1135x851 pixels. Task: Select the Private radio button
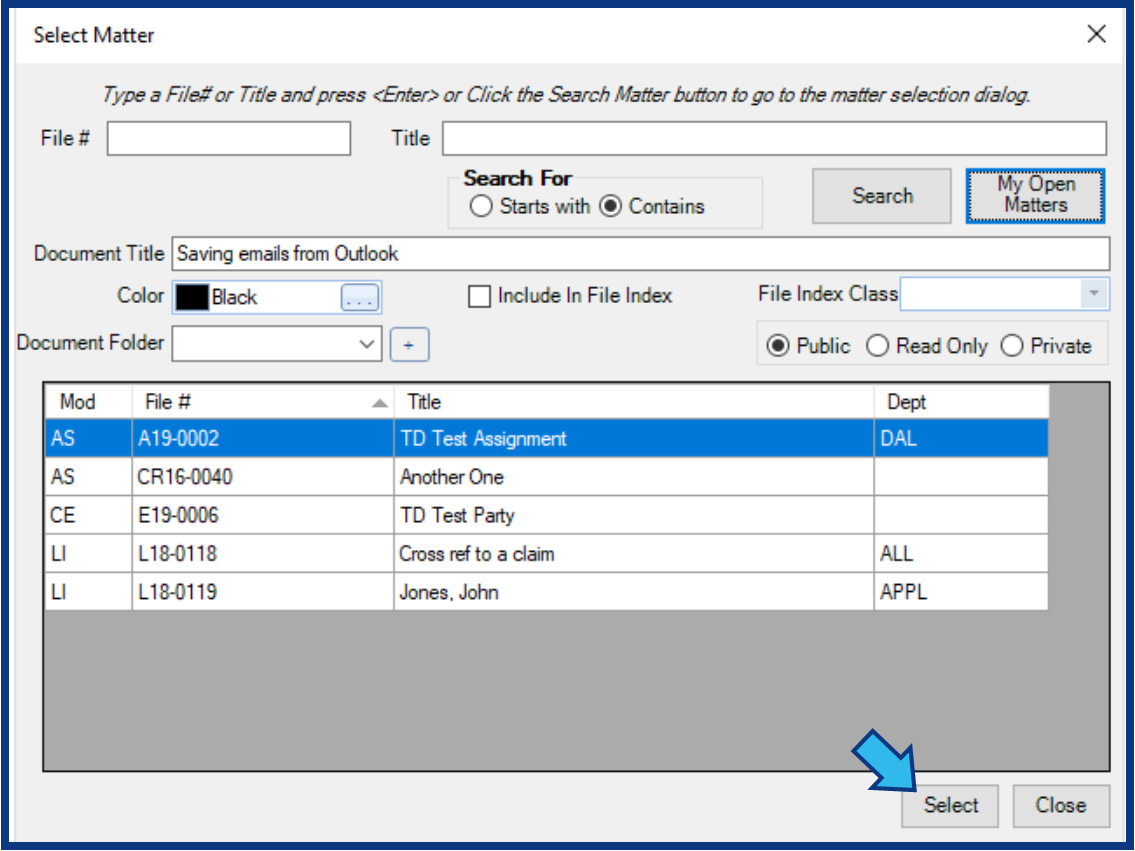[x=1011, y=346]
